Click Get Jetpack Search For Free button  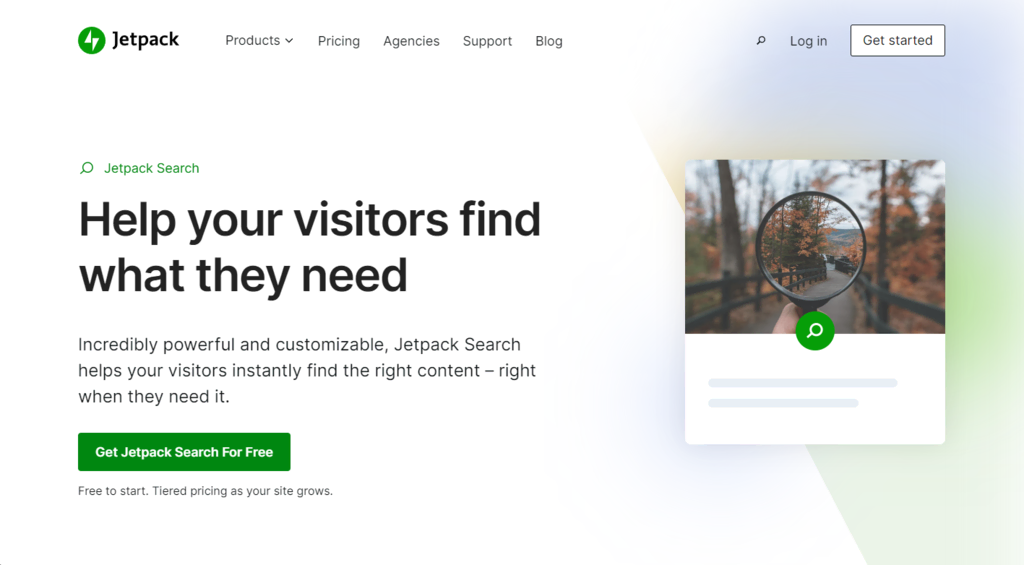point(184,452)
